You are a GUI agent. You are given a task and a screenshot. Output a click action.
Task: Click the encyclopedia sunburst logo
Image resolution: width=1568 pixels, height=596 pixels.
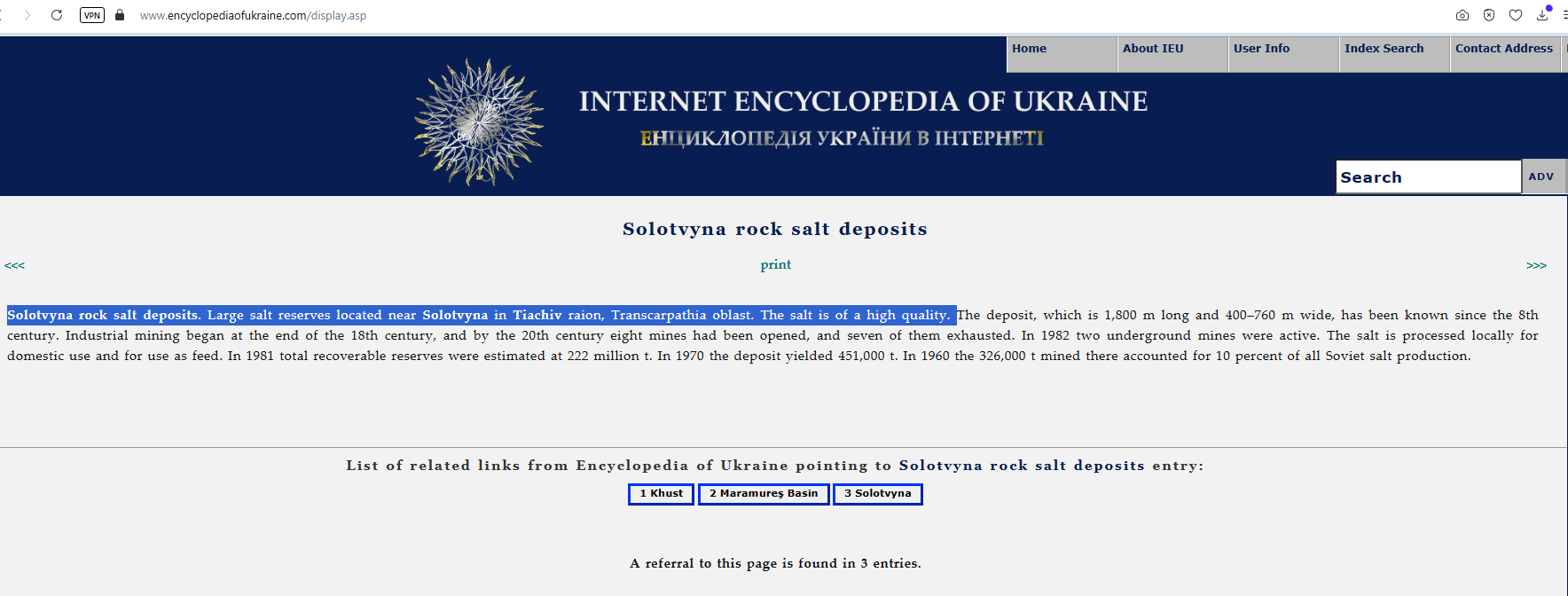click(x=479, y=122)
